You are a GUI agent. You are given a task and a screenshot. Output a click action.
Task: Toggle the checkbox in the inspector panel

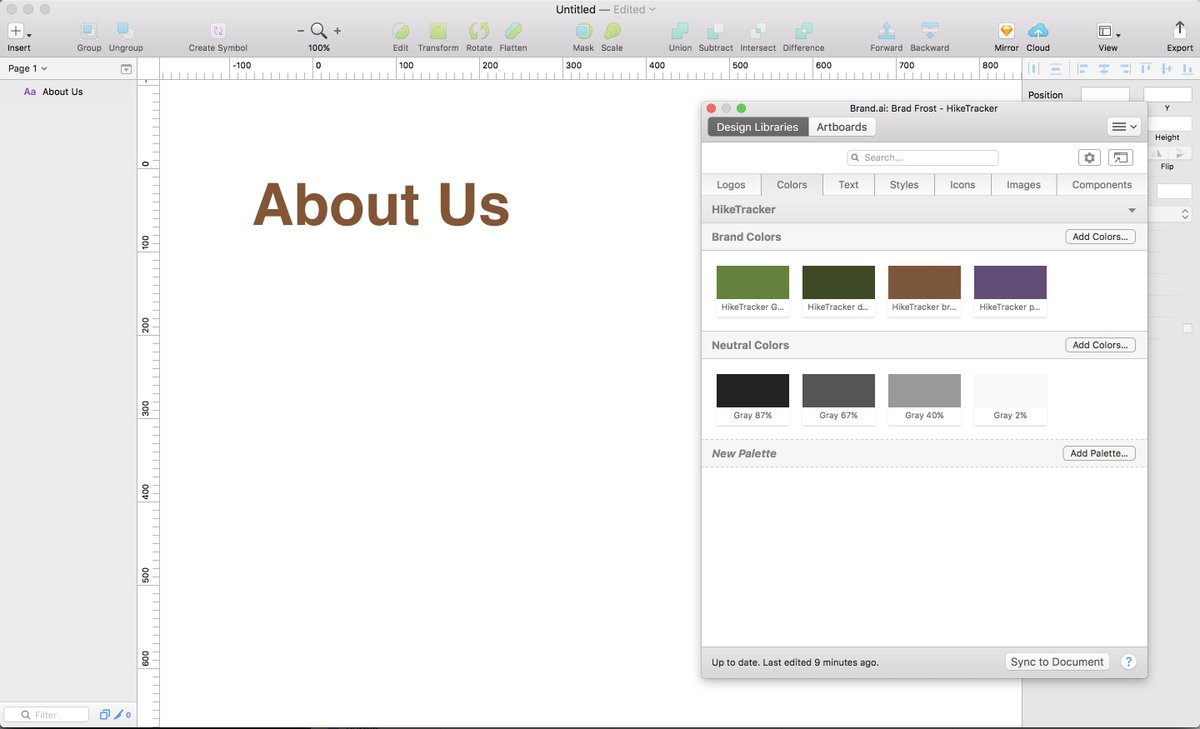point(1187,328)
